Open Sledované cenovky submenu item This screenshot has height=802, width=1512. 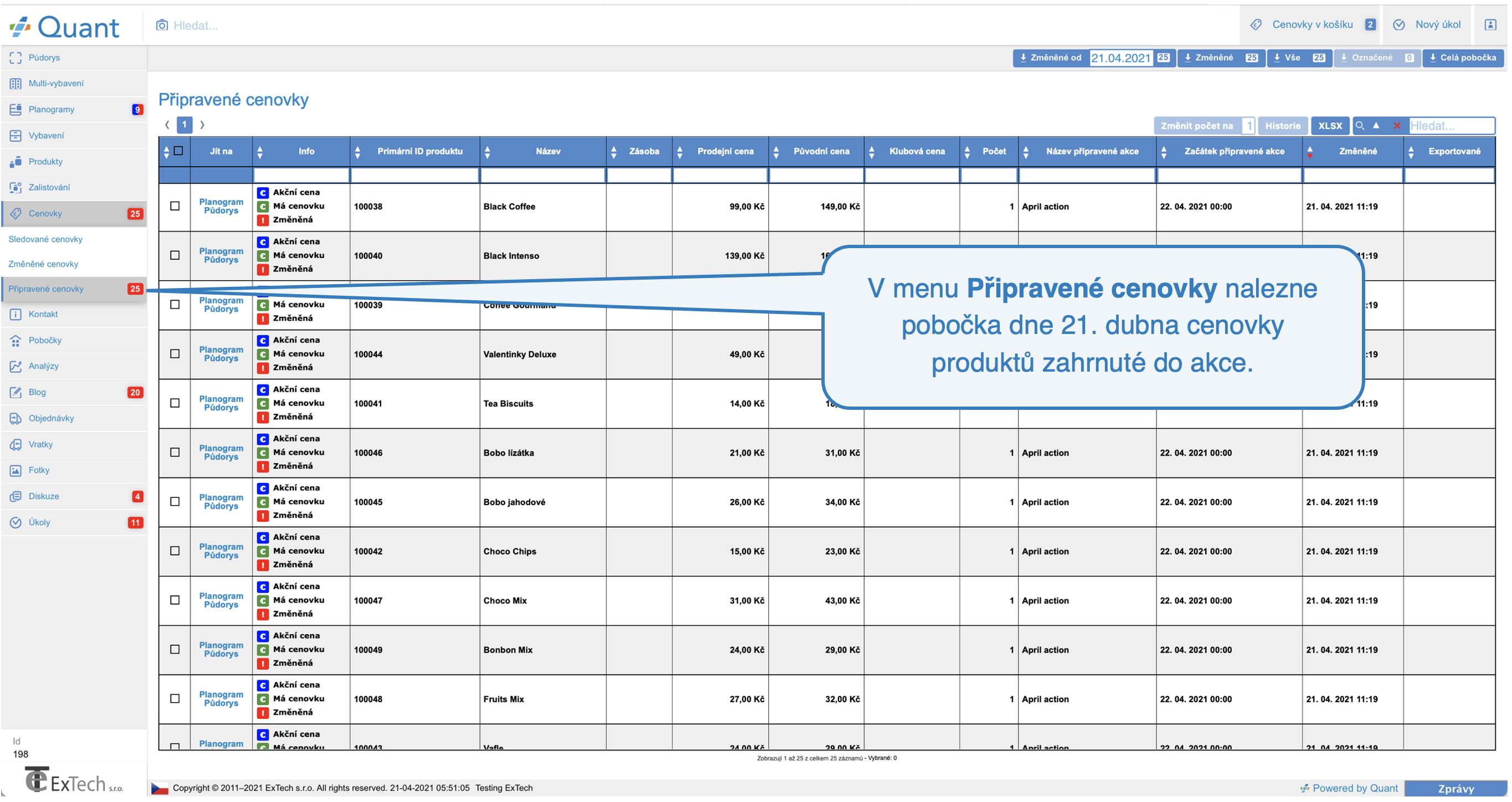pyautogui.click(x=45, y=239)
